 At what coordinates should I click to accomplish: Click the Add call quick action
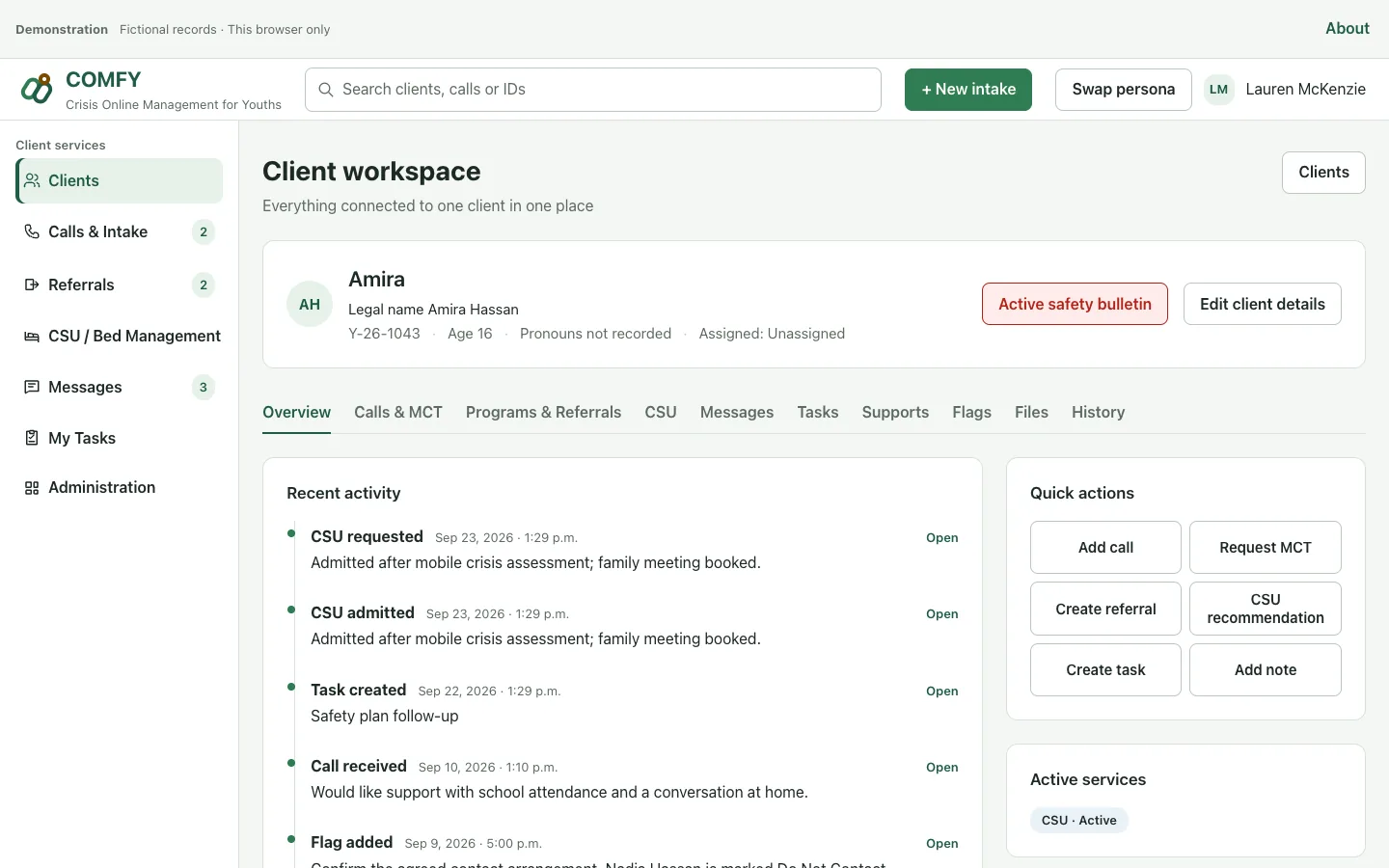click(1105, 548)
